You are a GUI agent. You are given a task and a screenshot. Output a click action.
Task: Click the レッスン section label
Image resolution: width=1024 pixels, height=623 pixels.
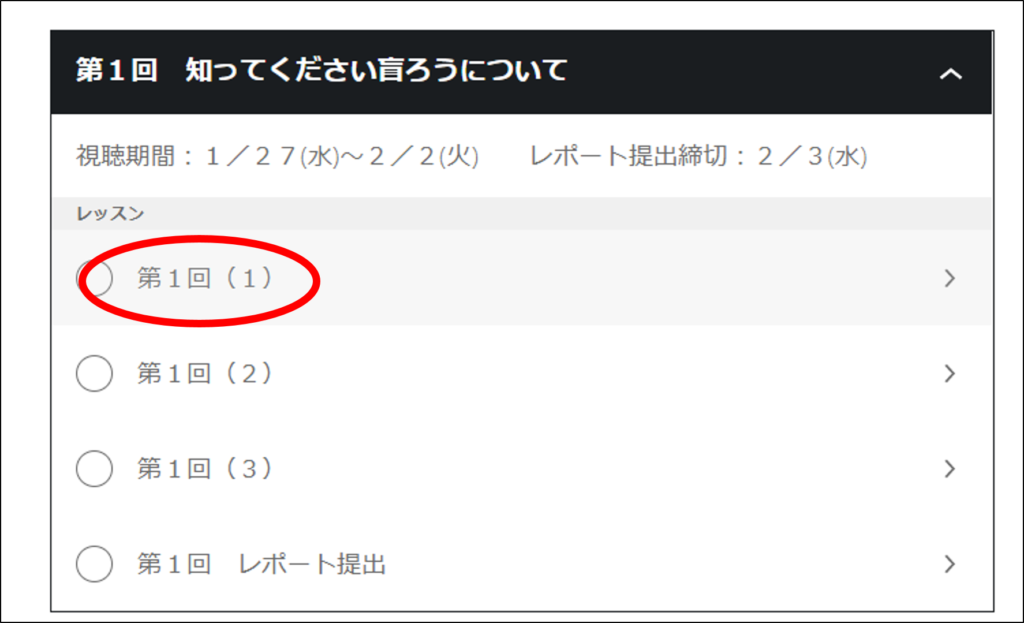(x=110, y=214)
